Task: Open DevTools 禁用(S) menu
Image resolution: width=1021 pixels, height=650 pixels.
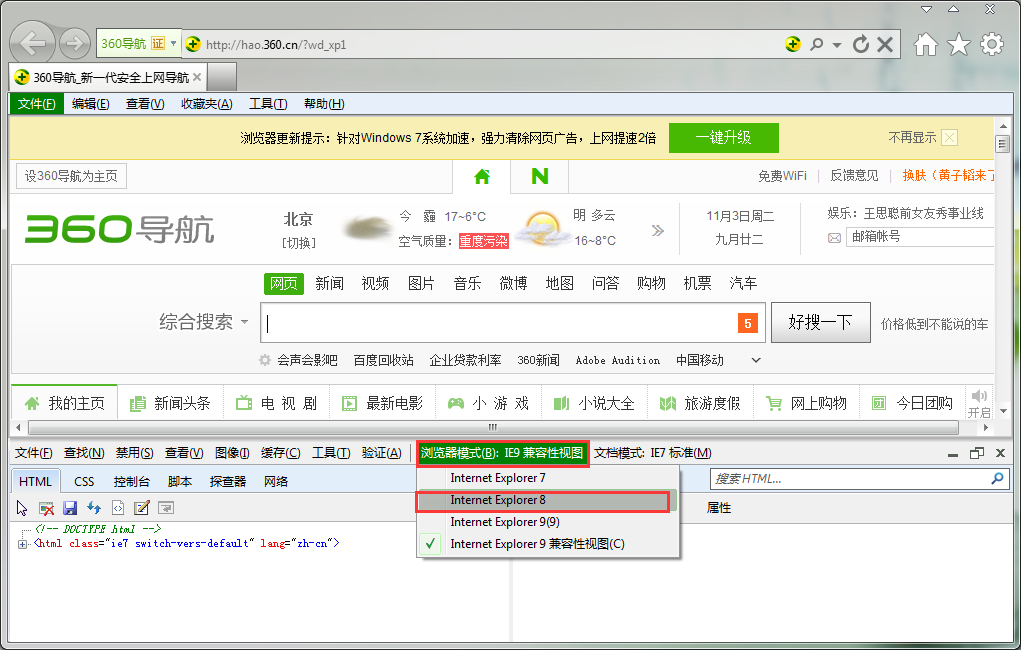Action: tap(134, 453)
